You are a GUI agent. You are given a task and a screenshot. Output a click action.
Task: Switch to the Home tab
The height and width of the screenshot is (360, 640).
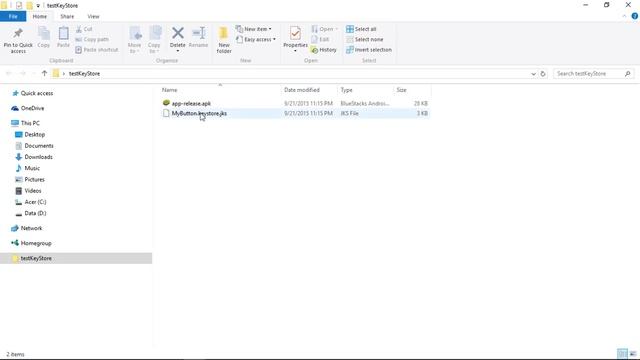pos(40,16)
